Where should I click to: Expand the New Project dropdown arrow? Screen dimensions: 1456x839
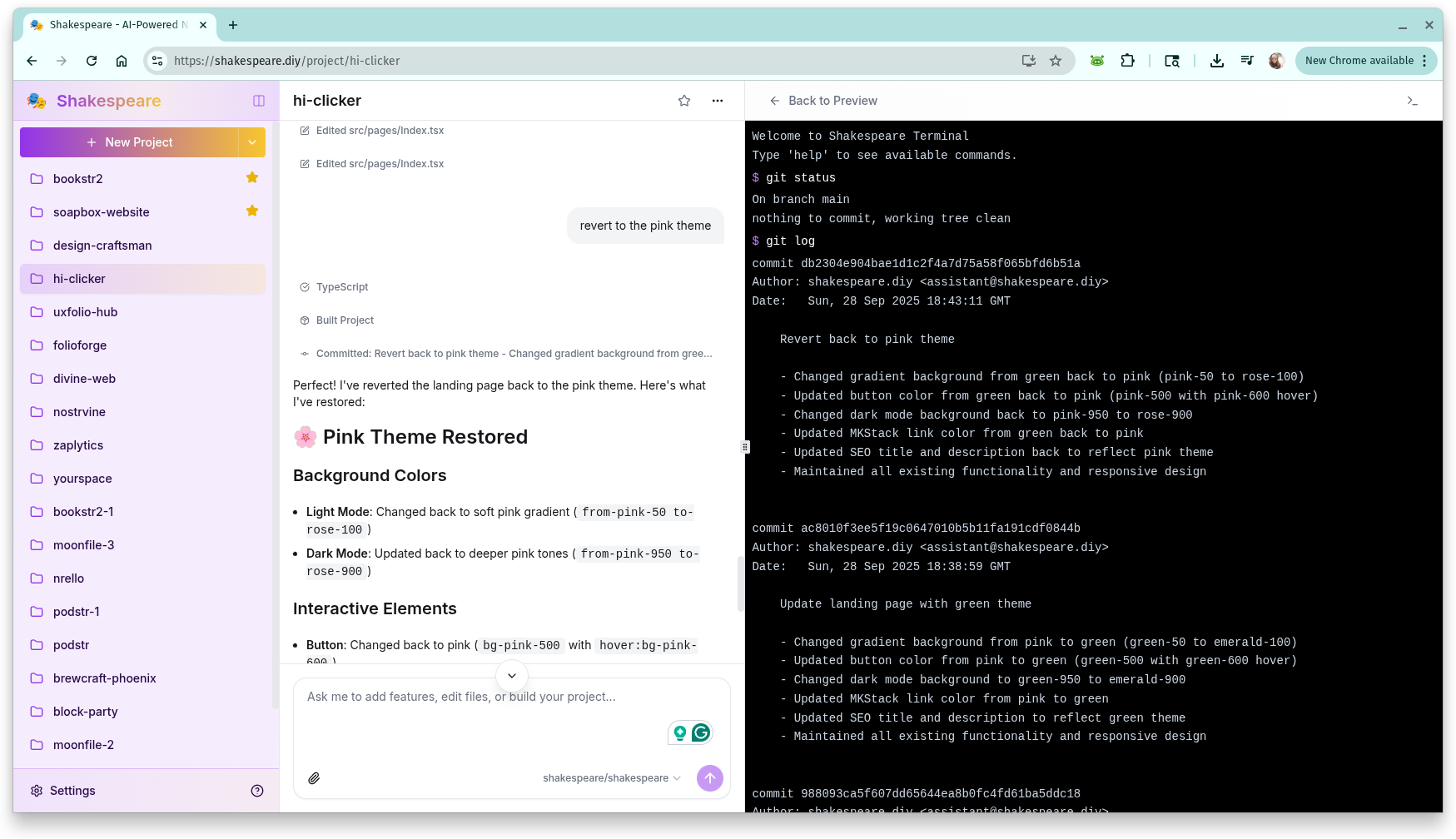coord(252,142)
